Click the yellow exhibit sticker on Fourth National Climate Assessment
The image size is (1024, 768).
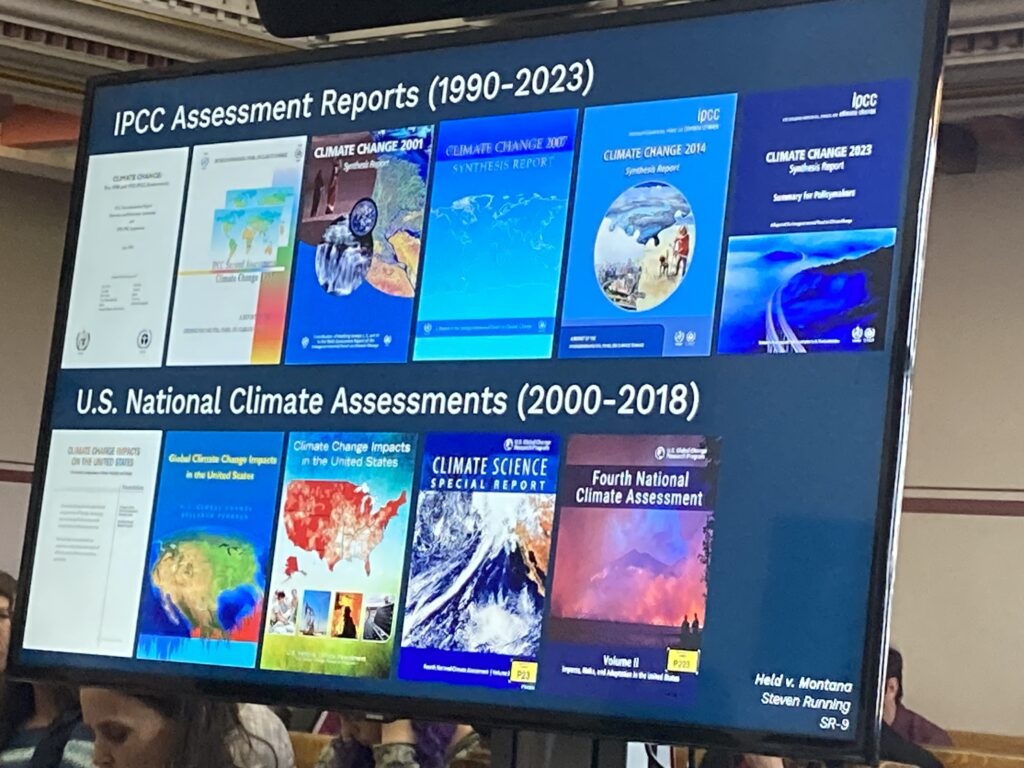pos(682,662)
